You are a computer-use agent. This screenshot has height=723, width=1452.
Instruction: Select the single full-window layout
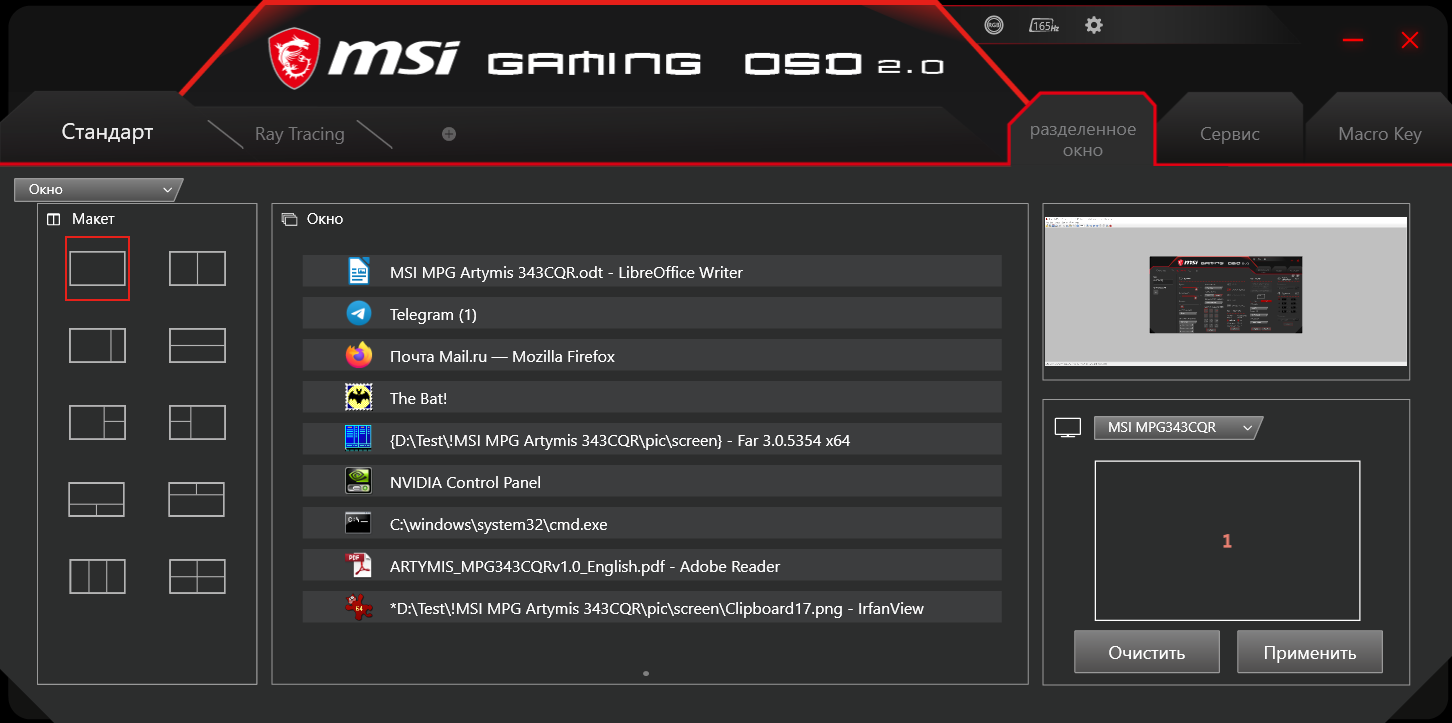coord(97,268)
